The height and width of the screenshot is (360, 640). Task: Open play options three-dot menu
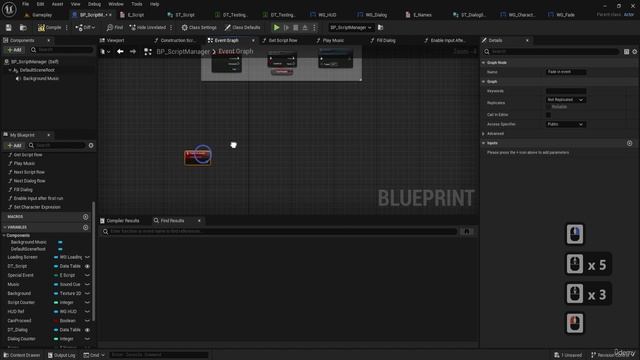coord(314,28)
